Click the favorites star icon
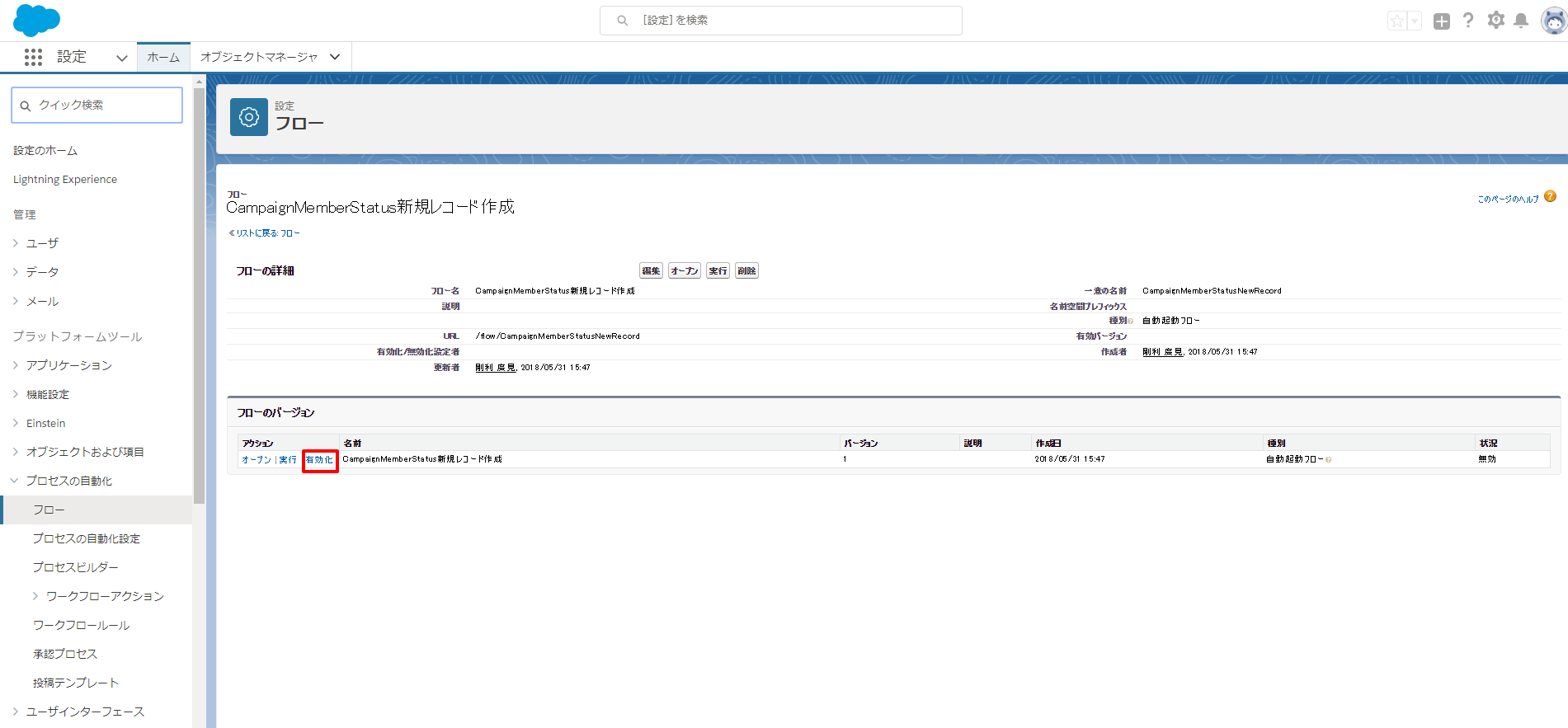This screenshot has height=728, width=1568. point(1396,21)
